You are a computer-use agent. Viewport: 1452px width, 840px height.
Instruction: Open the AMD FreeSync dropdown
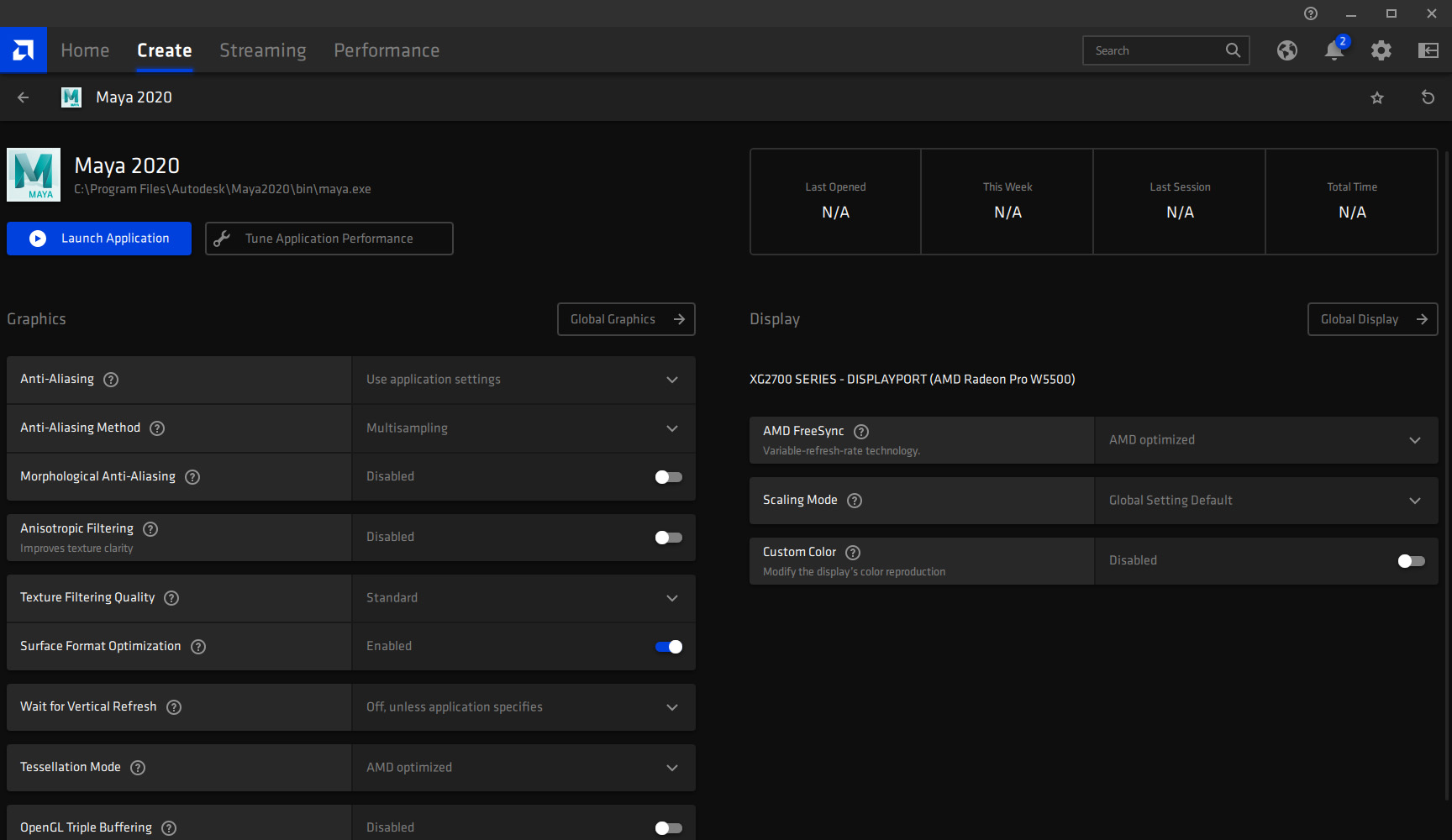(x=1266, y=440)
